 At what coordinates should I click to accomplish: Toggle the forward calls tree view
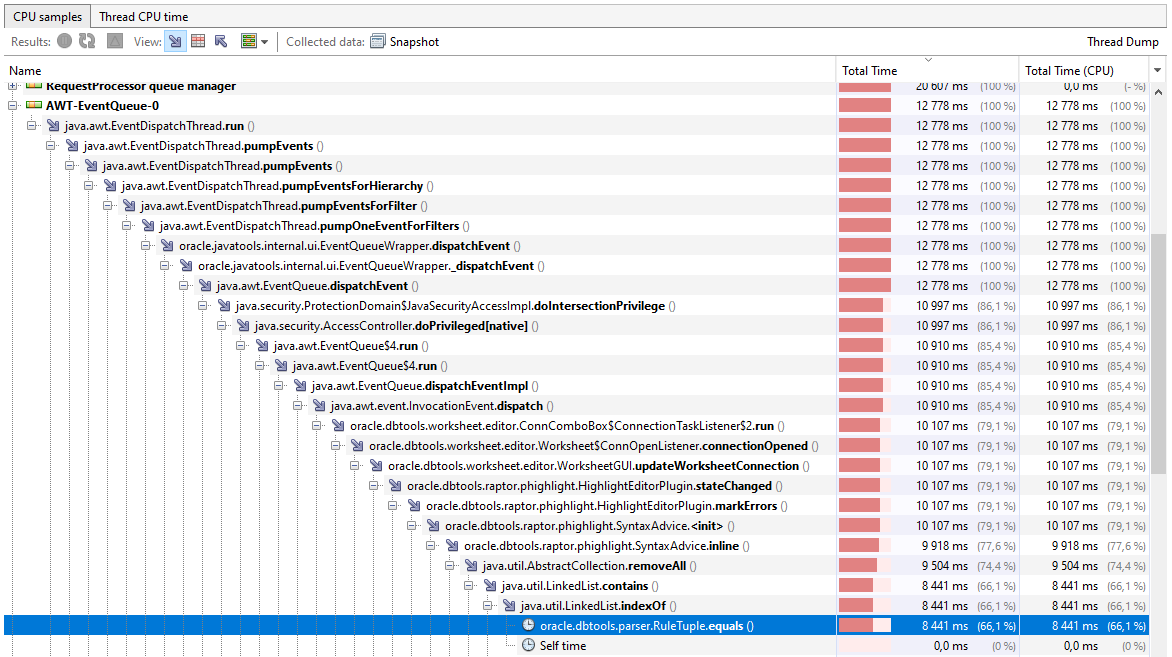click(175, 41)
